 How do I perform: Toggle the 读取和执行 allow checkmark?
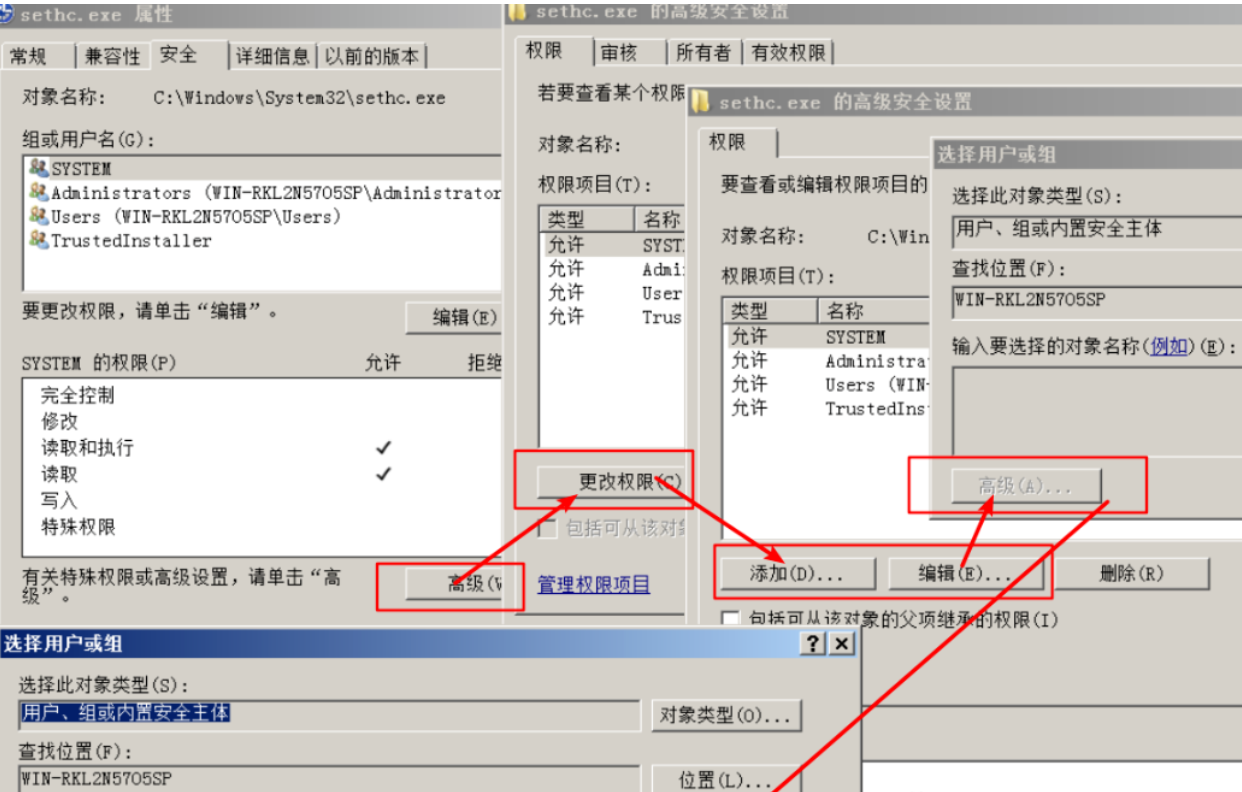point(381,449)
